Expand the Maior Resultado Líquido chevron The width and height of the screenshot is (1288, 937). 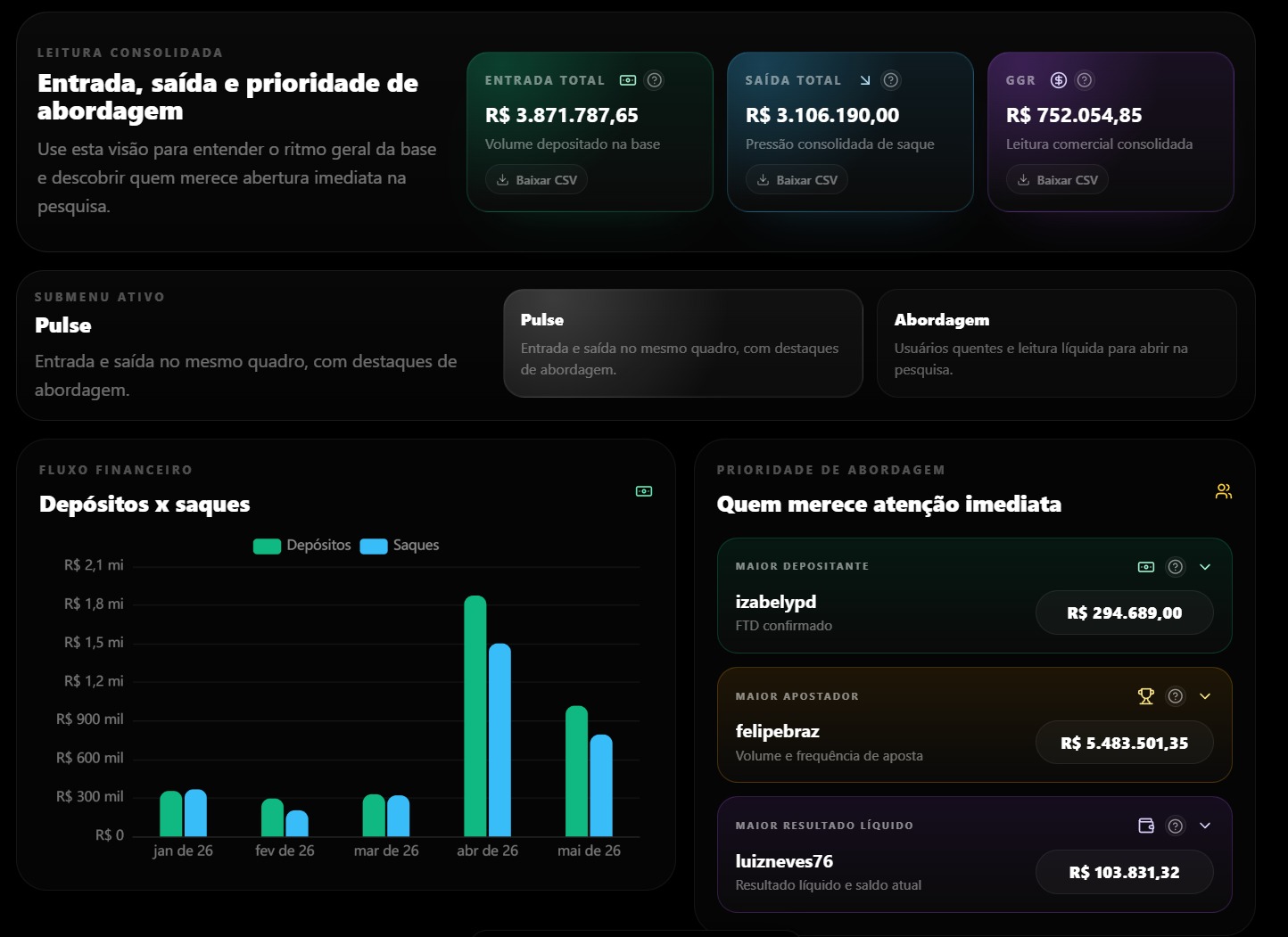click(1205, 826)
